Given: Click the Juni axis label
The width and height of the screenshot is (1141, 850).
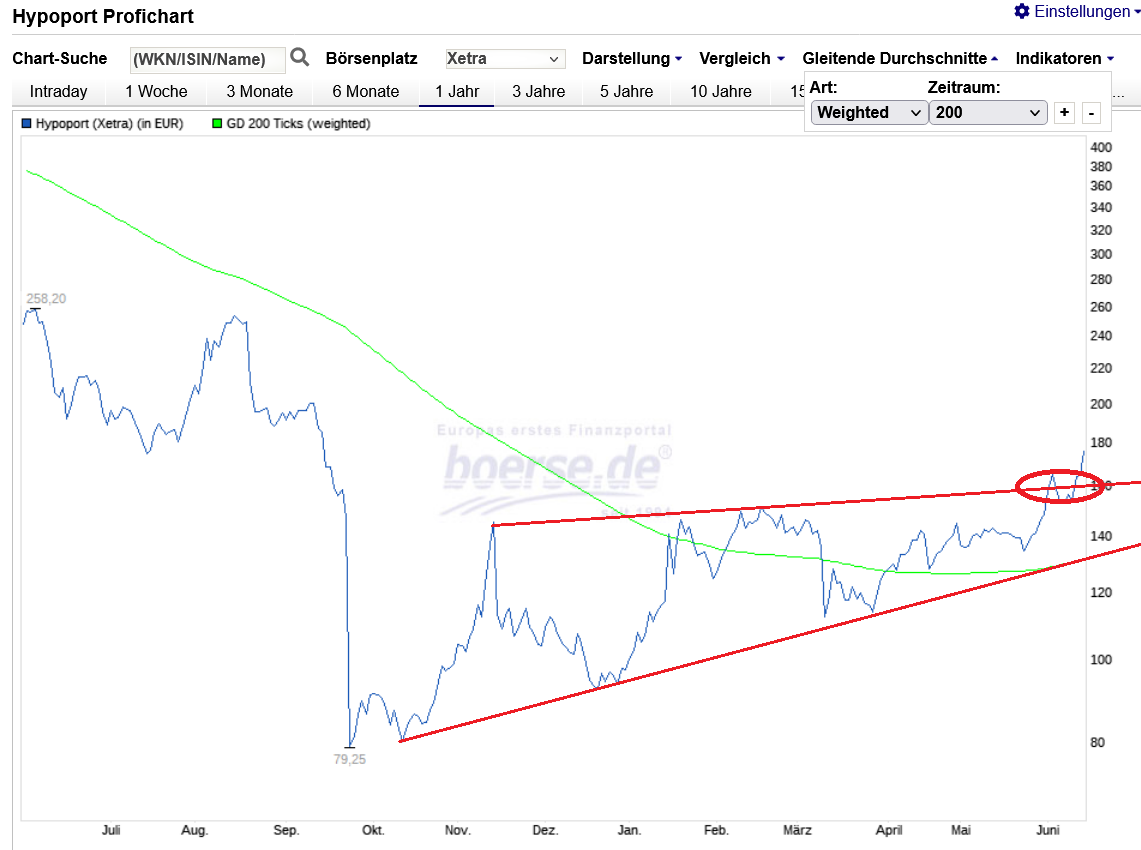Looking at the screenshot, I should pyautogui.click(x=1048, y=830).
